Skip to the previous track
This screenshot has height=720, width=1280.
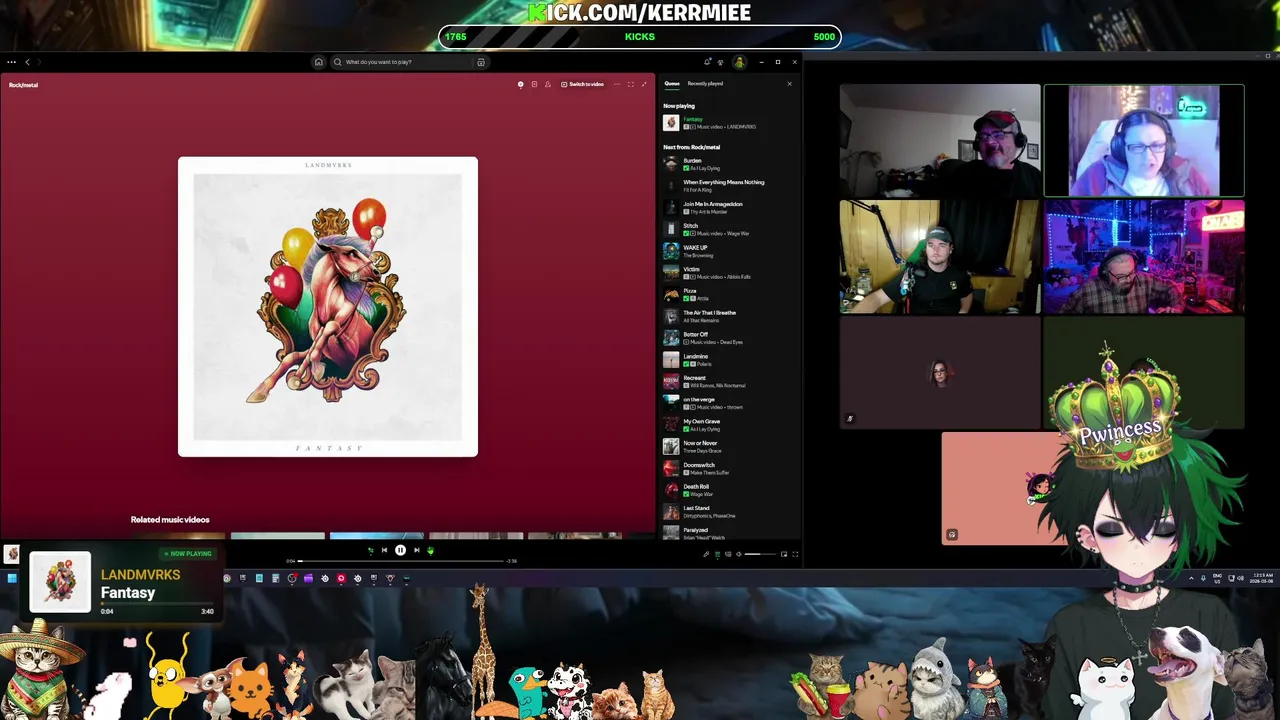click(x=384, y=550)
